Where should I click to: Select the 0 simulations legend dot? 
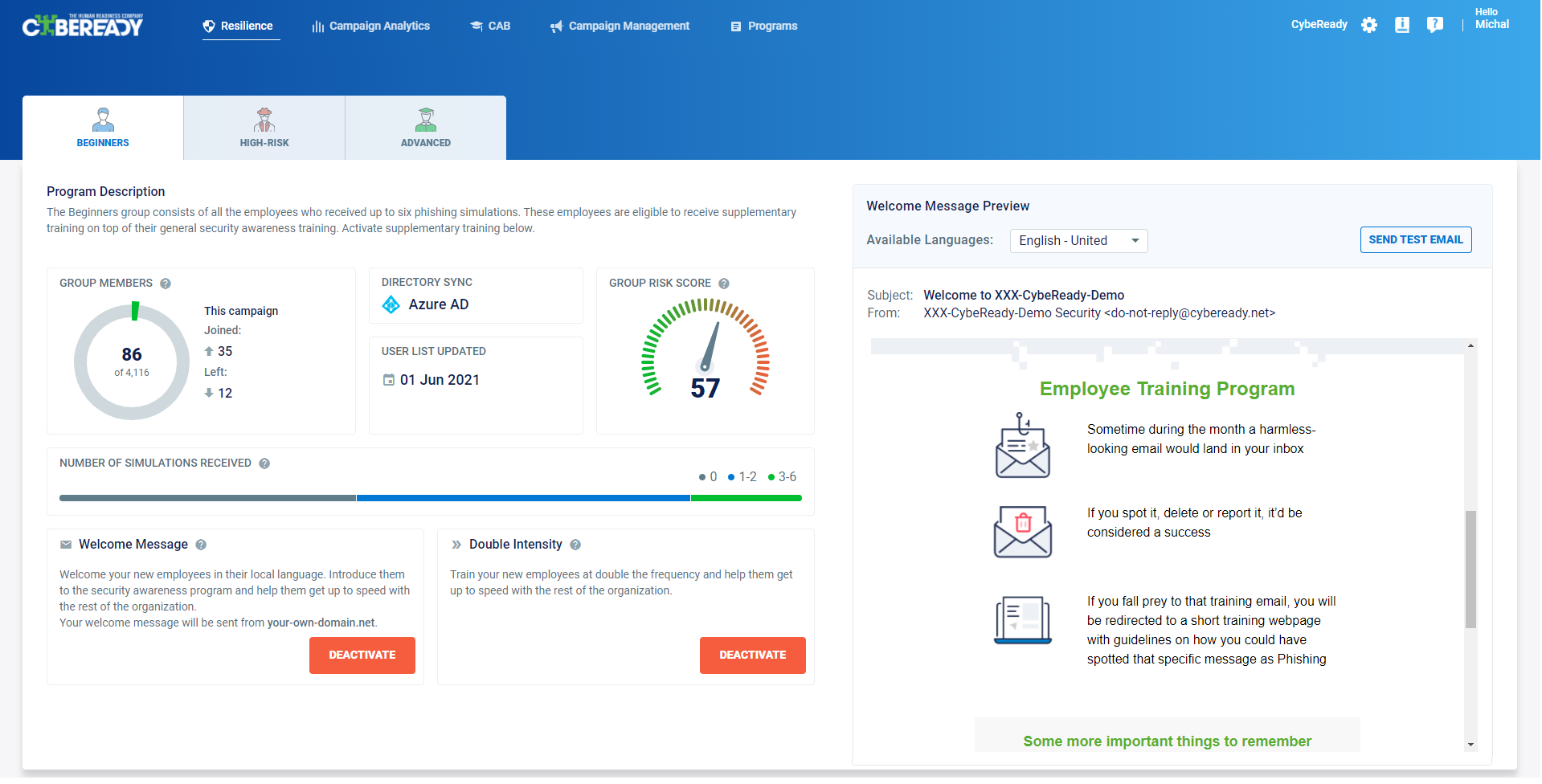701,476
